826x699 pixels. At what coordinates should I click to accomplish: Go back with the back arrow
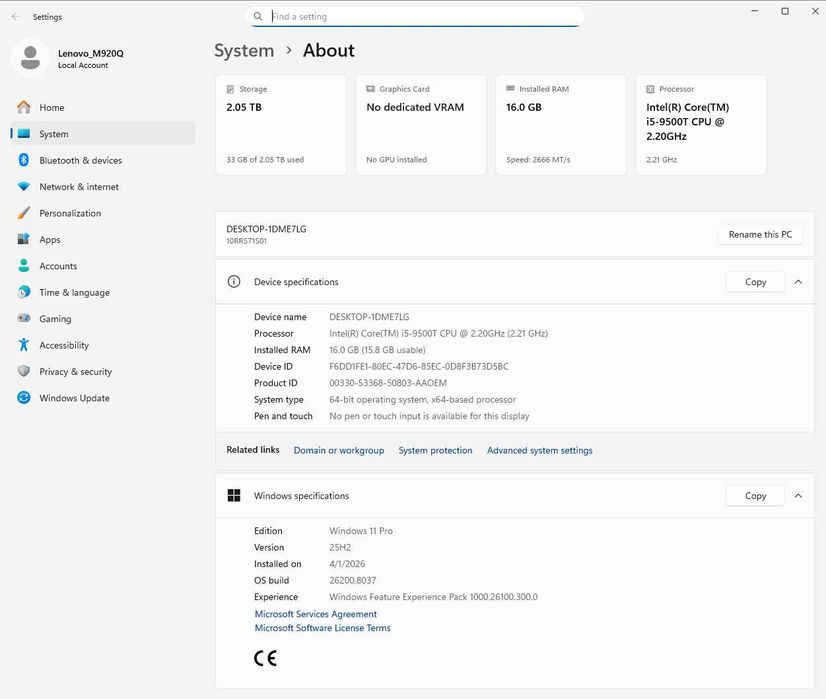pyautogui.click(x=15, y=17)
